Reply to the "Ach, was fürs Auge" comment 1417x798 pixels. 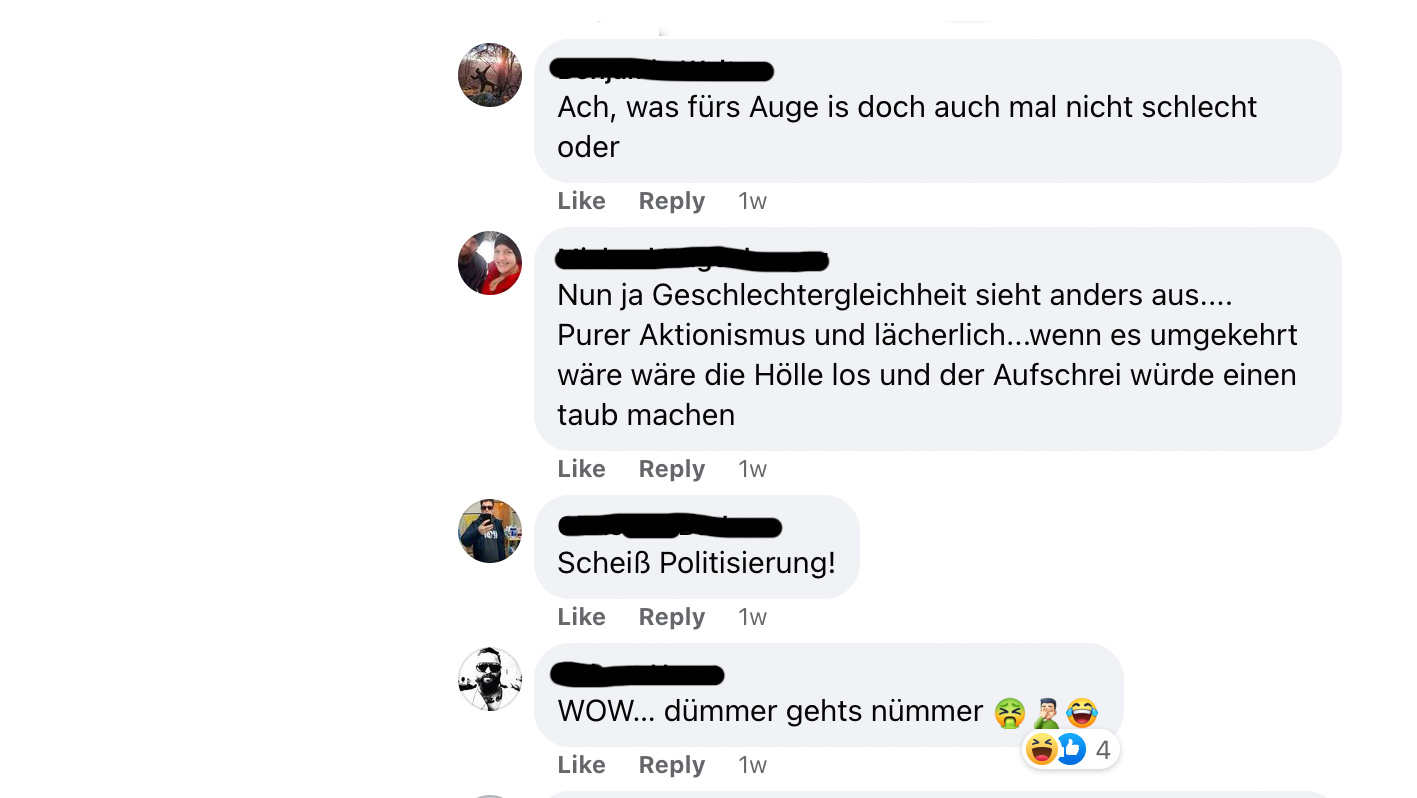click(672, 201)
